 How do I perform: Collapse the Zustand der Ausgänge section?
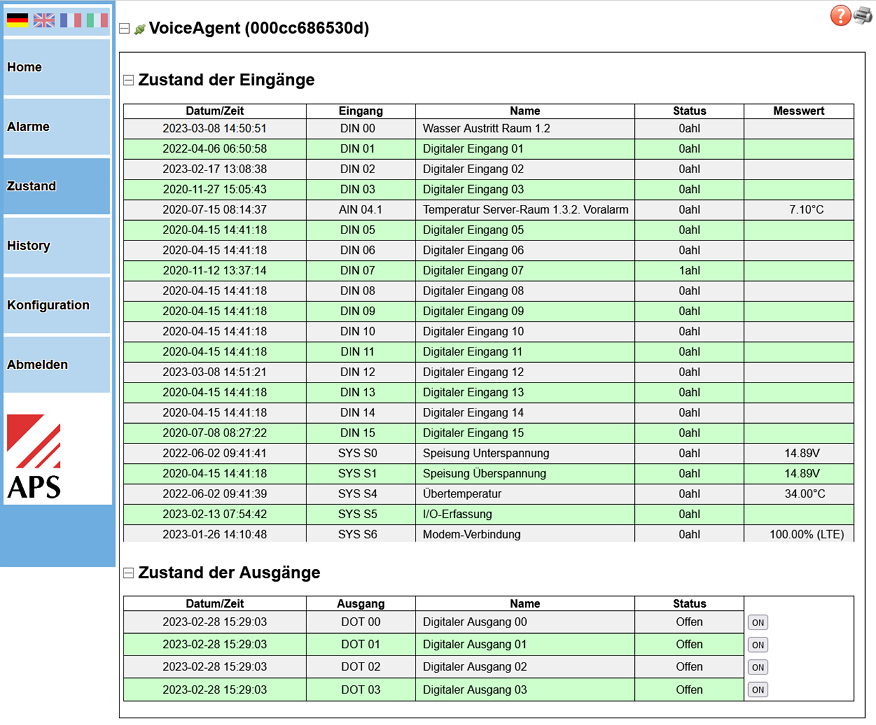(x=128, y=573)
